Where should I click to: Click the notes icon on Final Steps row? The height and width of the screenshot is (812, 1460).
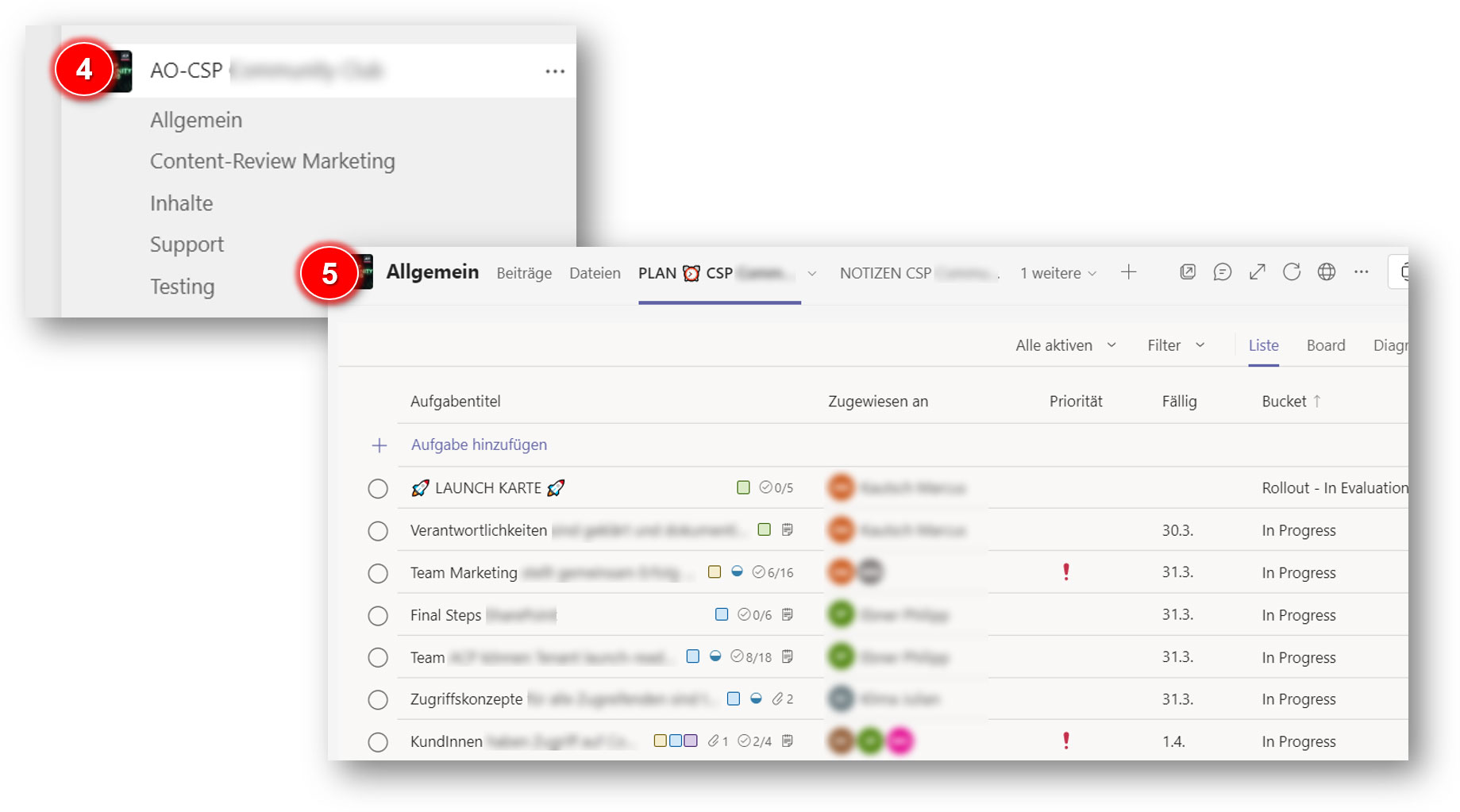[787, 614]
